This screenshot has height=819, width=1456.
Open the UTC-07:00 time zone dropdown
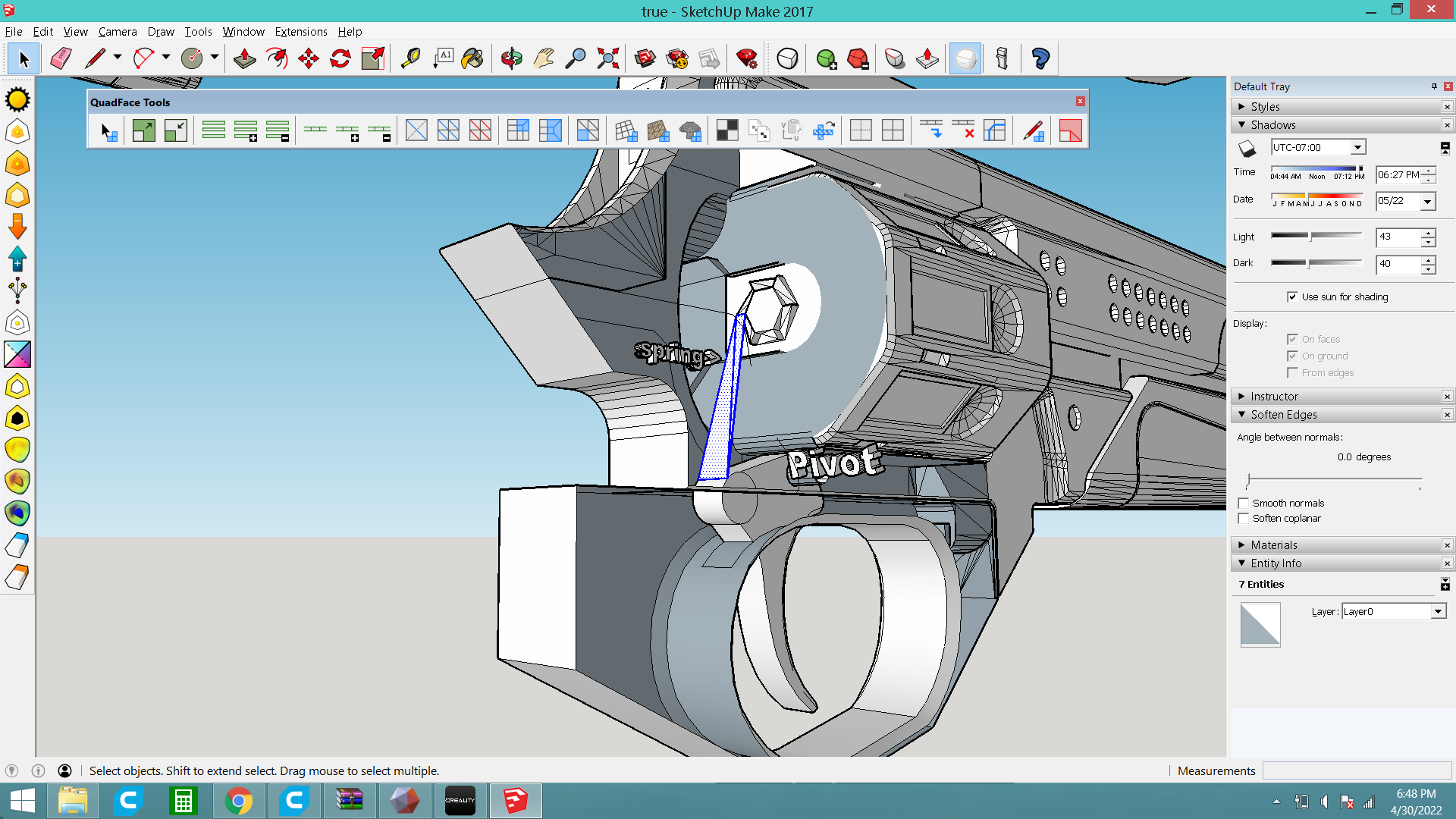click(x=1357, y=147)
